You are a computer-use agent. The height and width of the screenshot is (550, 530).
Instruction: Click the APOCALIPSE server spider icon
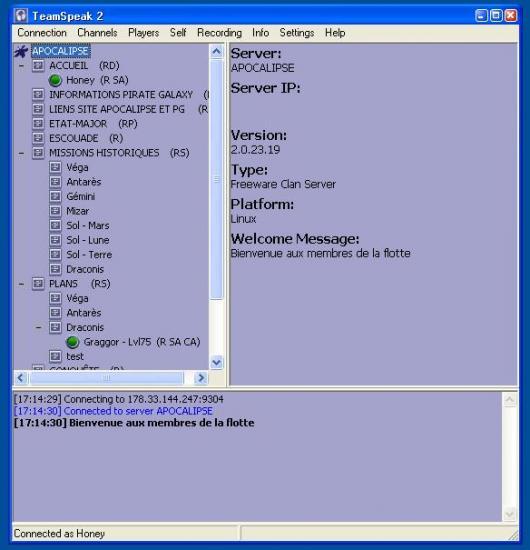click(21, 52)
